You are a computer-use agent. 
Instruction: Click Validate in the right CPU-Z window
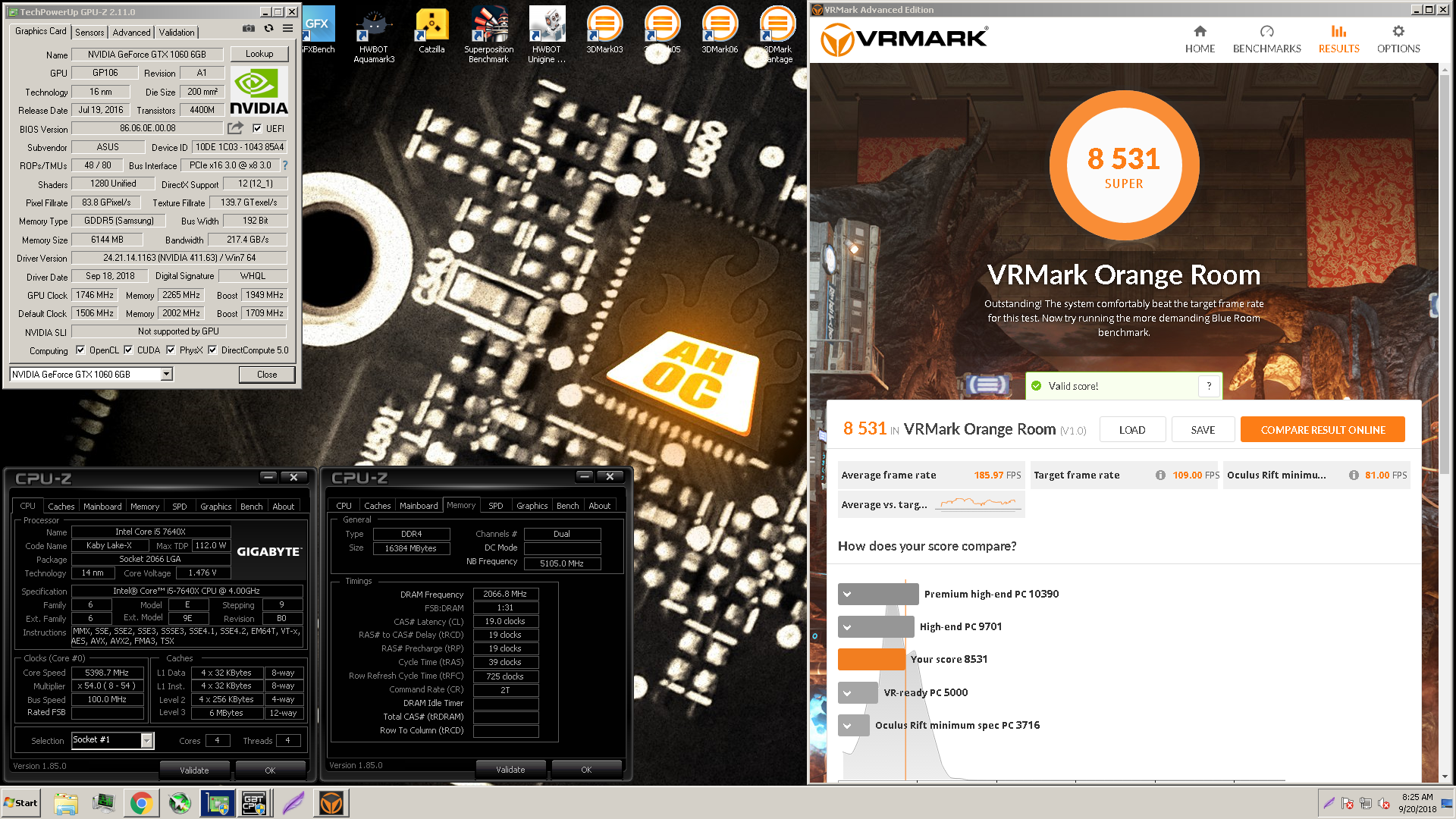click(x=510, y=770)
